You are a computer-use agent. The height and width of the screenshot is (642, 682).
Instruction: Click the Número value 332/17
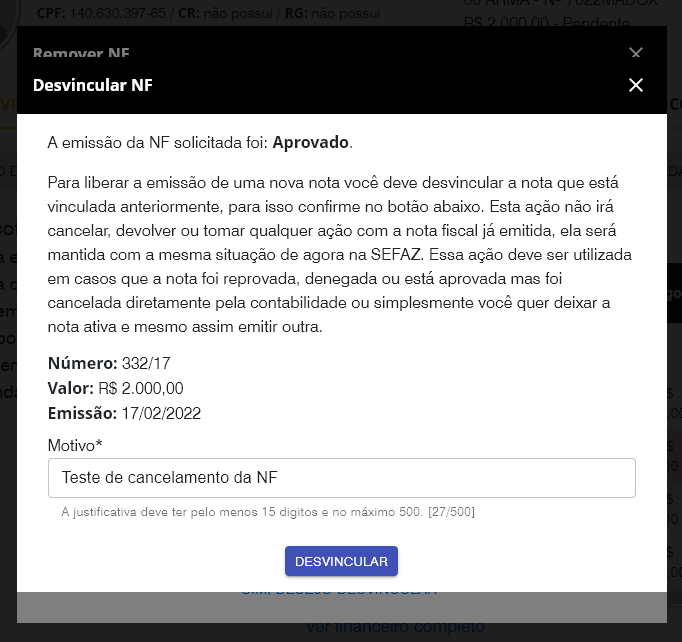tap(147, 363)
